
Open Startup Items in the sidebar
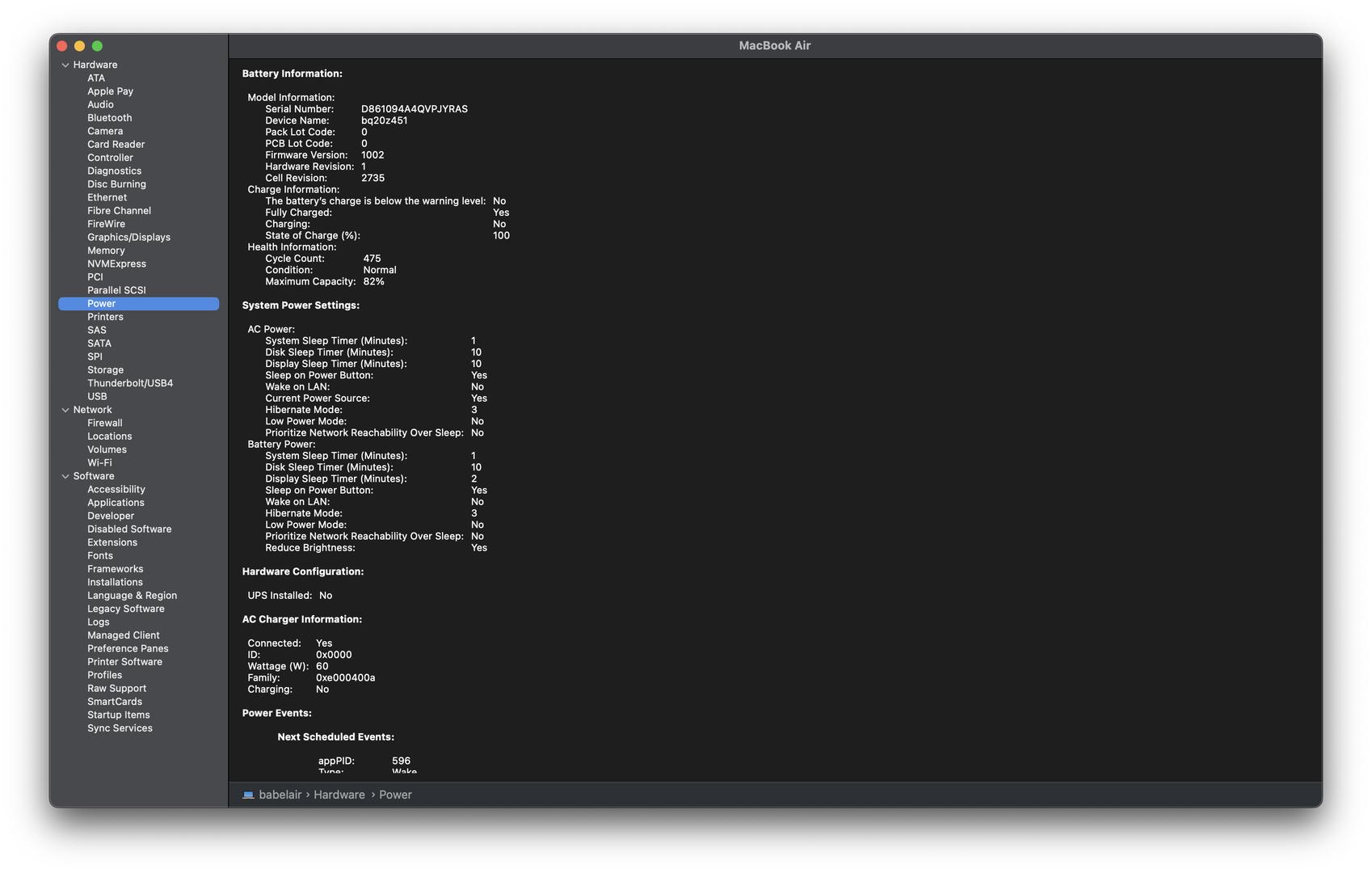119,715
